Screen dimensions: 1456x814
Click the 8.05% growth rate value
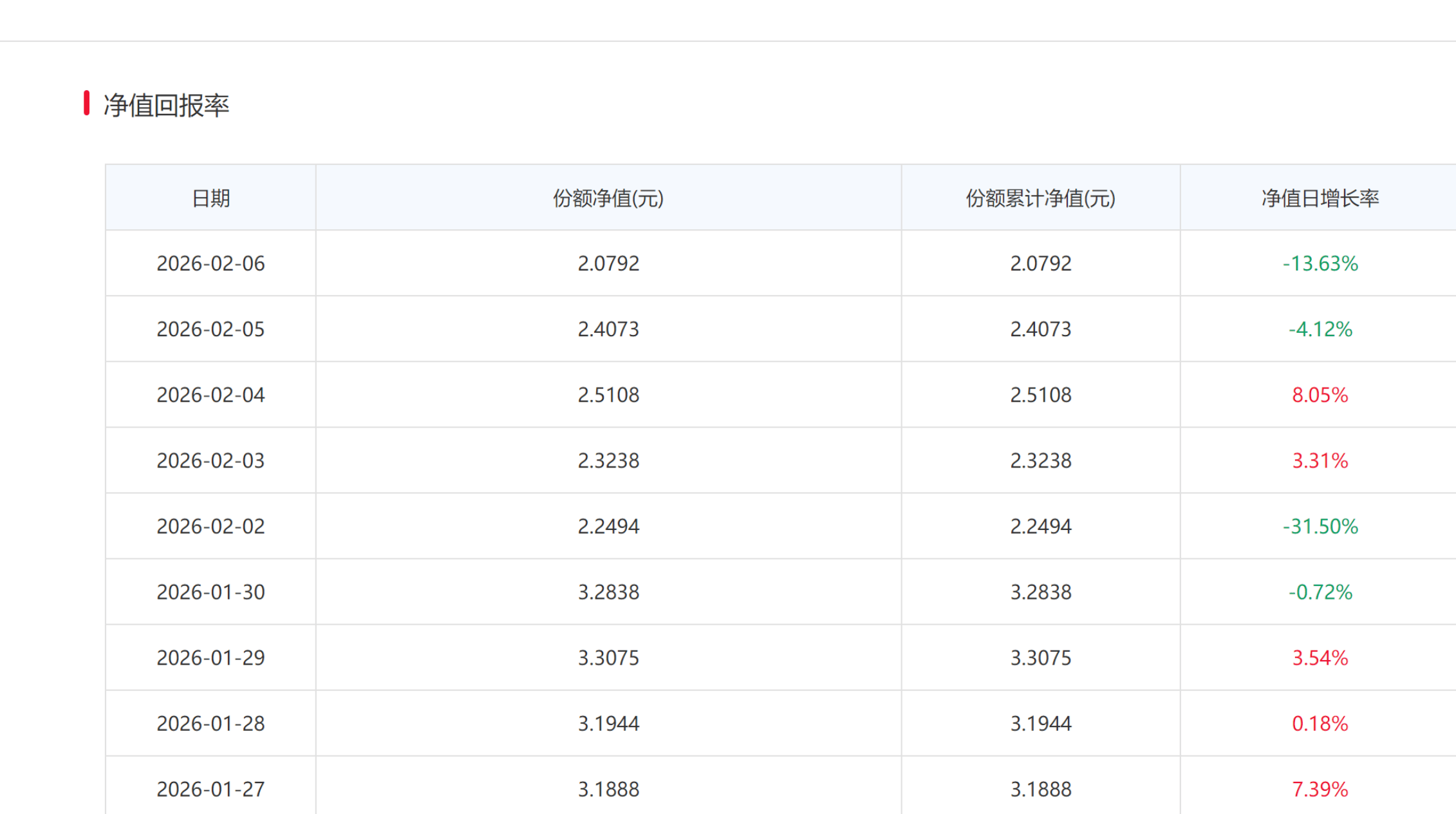pos(1320,395)
